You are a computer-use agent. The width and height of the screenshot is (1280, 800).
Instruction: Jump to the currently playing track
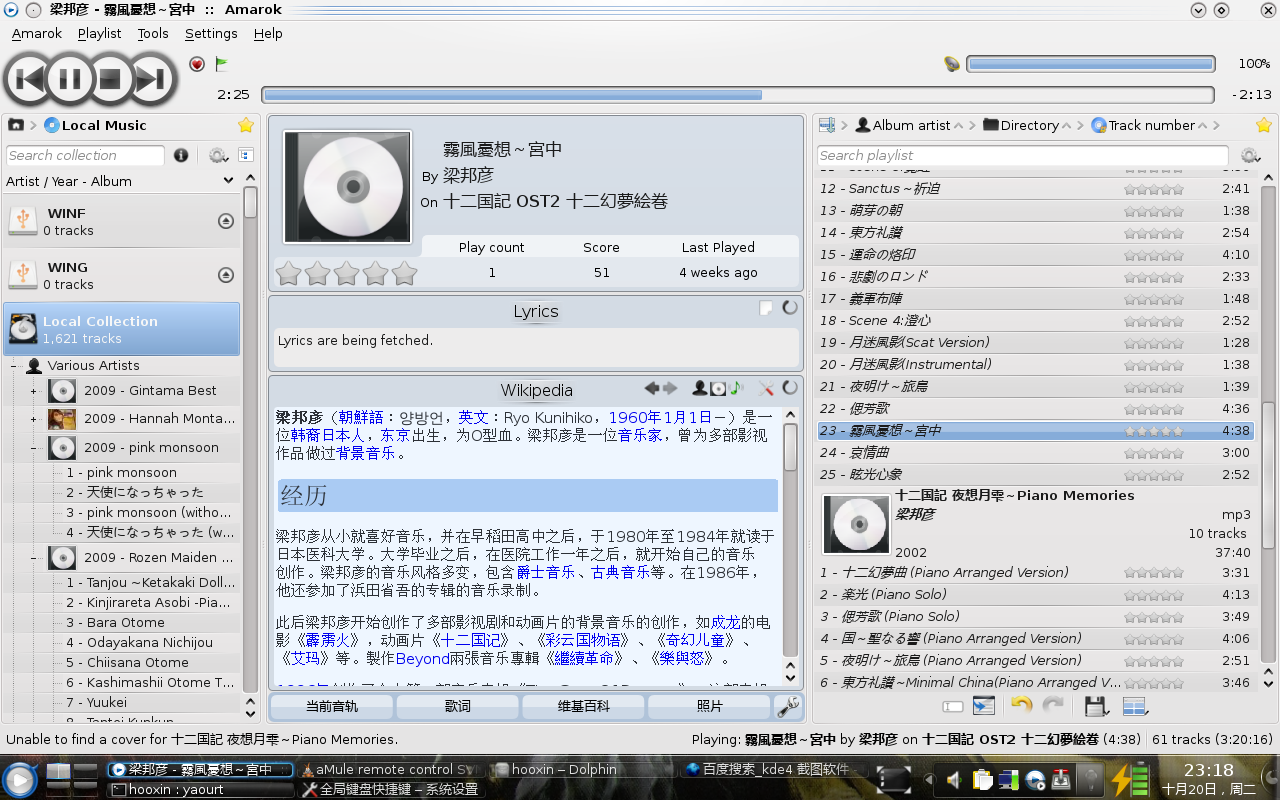984,706
